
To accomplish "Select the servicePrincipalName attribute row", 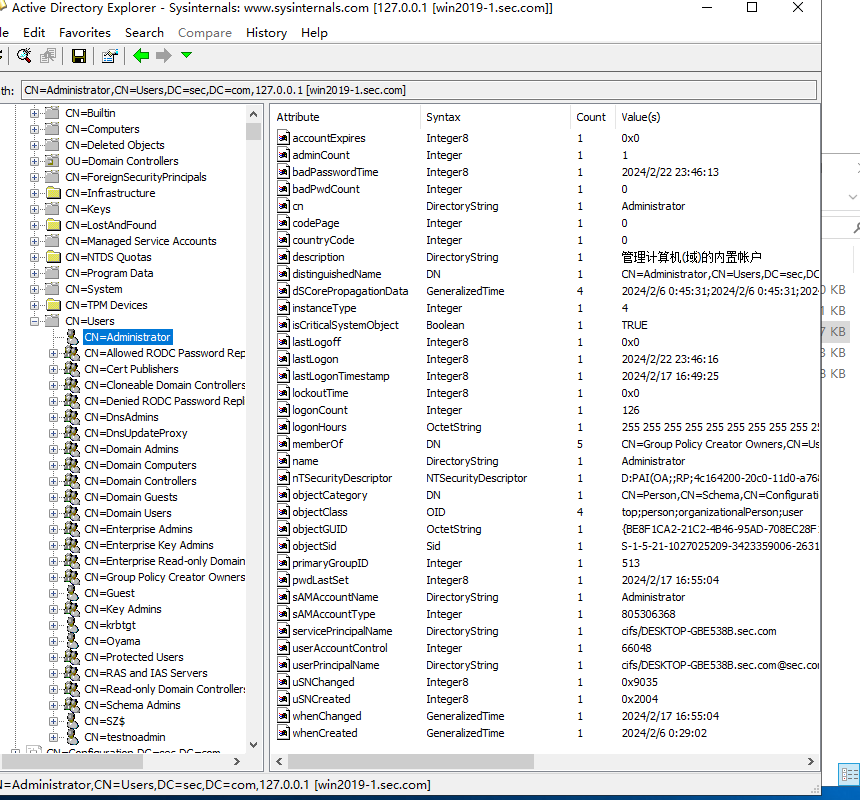I will tap(342, 631).
